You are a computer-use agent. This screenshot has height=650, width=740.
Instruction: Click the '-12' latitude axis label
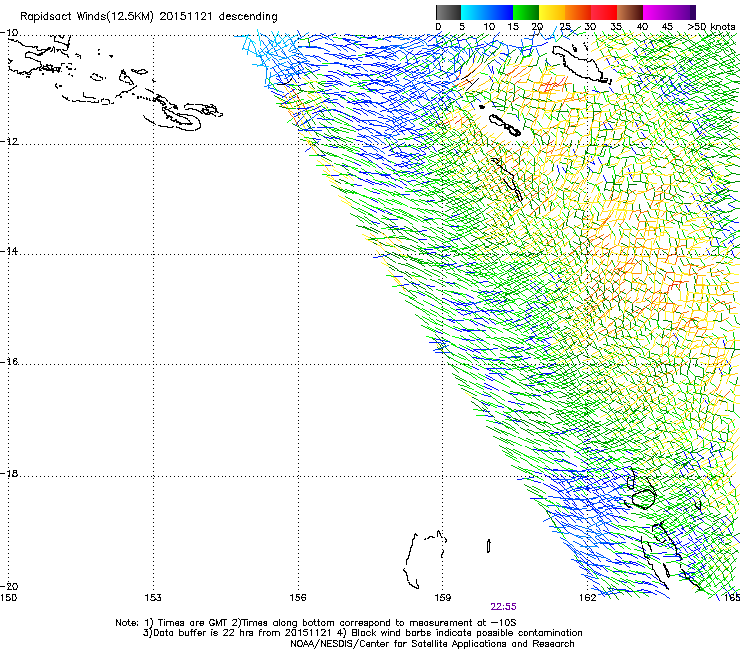9,142
